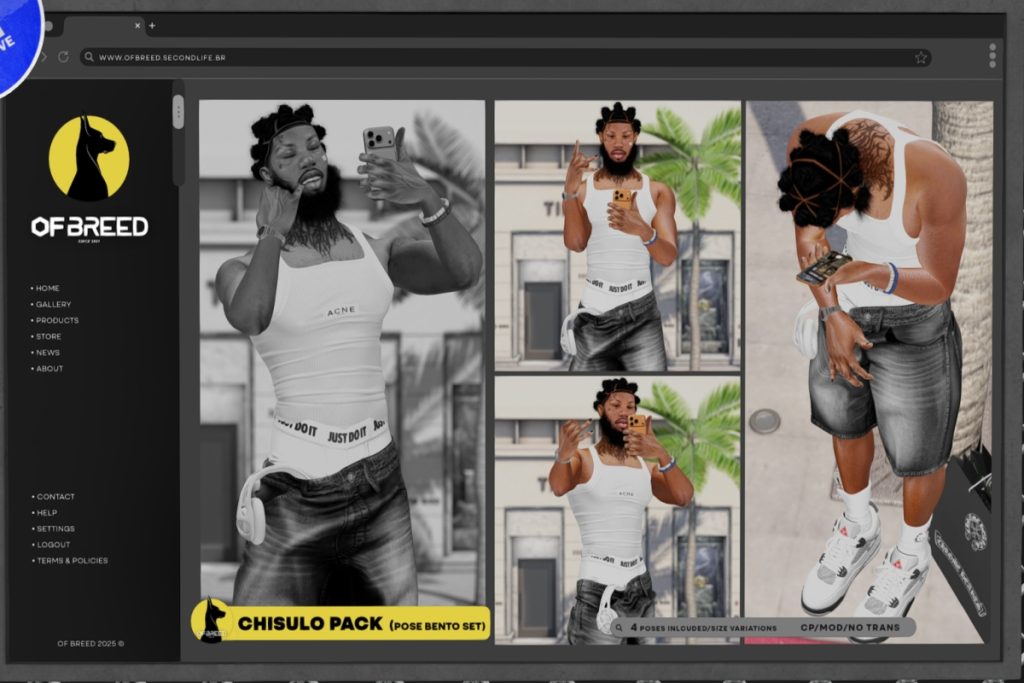This screenshot has height=683, width=1024.
Task: Click the magnifier icon in info bar
Action: tap(618, 627)
